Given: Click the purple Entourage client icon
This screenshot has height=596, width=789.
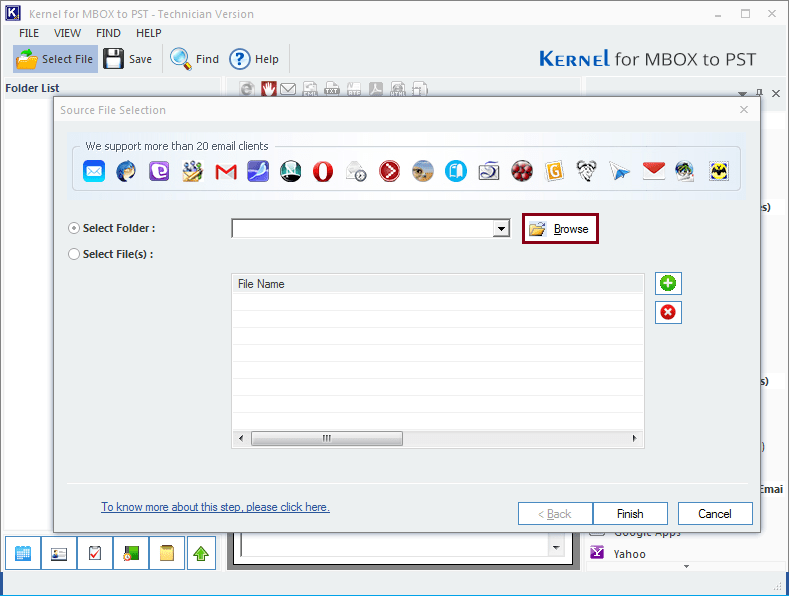Looking at the screenshot, I should 159,172.
